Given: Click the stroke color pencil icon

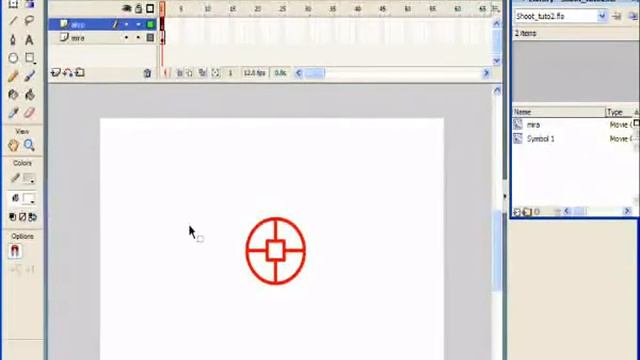Looking at the screenshot, I should click(x=15, y=178).
